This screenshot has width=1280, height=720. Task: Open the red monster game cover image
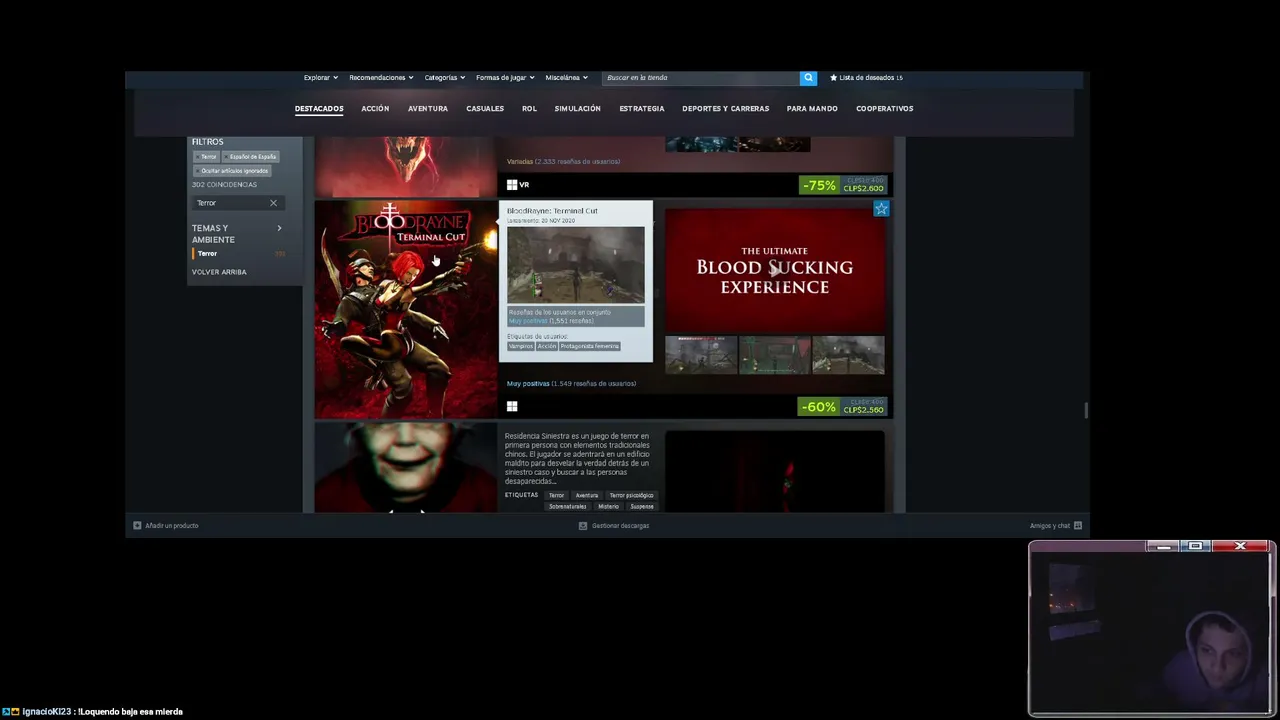[x=406, y=166]
